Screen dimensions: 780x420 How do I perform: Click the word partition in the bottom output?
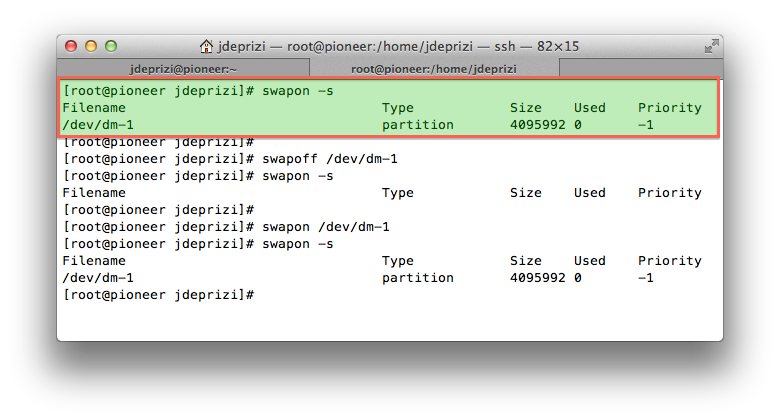click(x=418, y=278)
